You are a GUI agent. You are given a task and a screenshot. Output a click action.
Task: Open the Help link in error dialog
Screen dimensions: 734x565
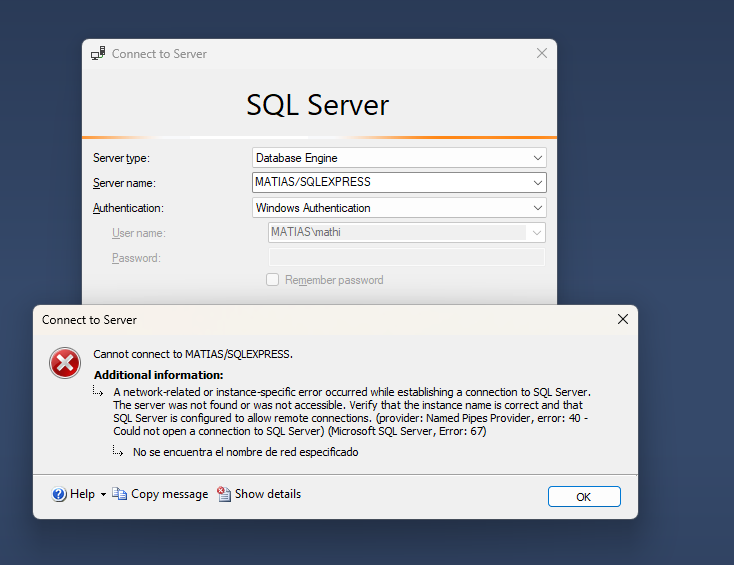[x=82, y=494]
